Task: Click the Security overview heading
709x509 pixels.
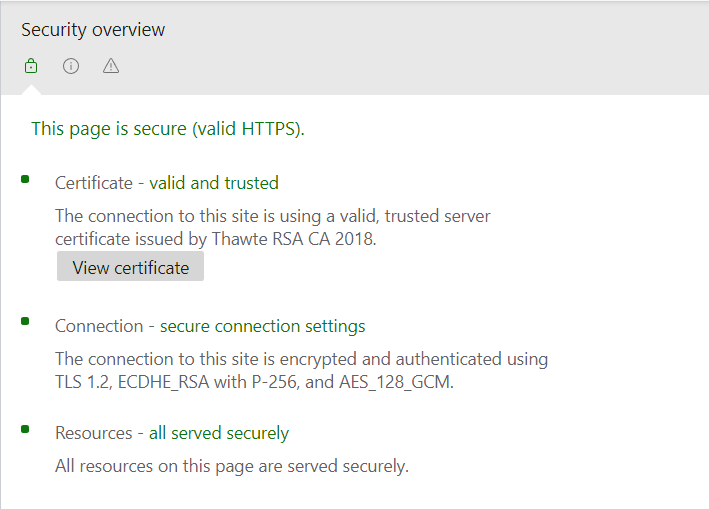Action: tap(93, 30)
